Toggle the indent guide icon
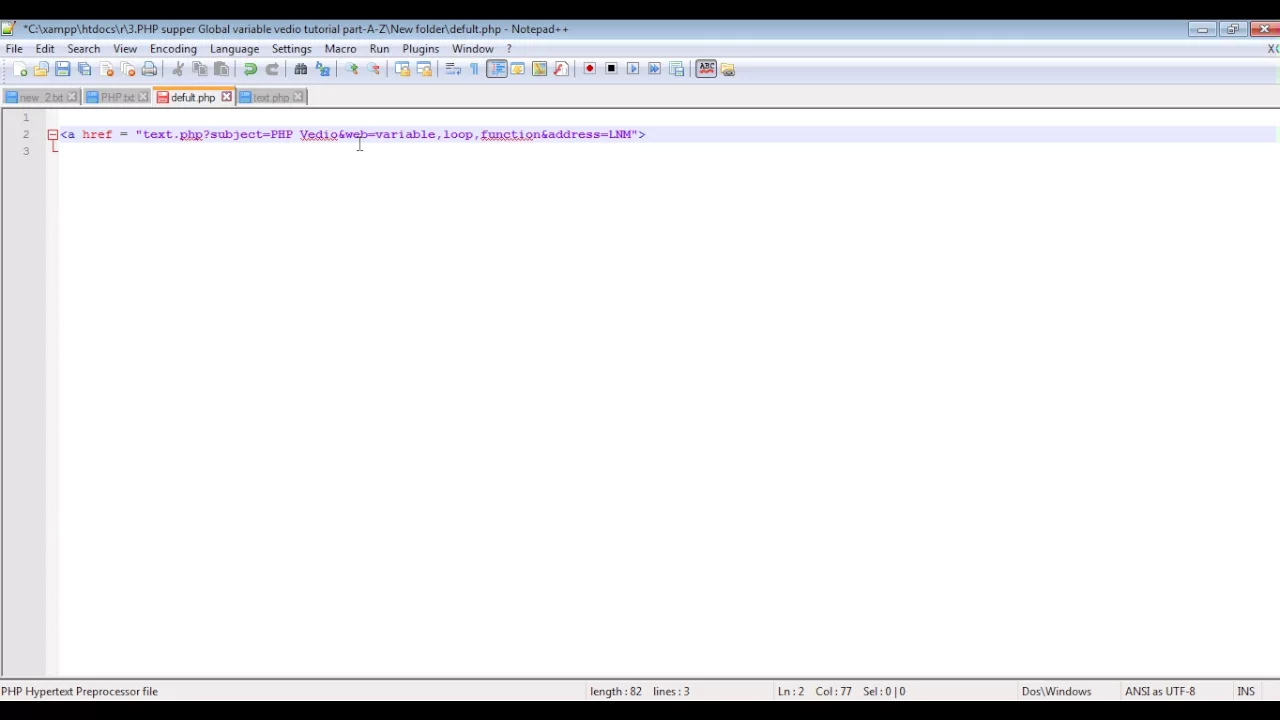 (x=496, y=69)
